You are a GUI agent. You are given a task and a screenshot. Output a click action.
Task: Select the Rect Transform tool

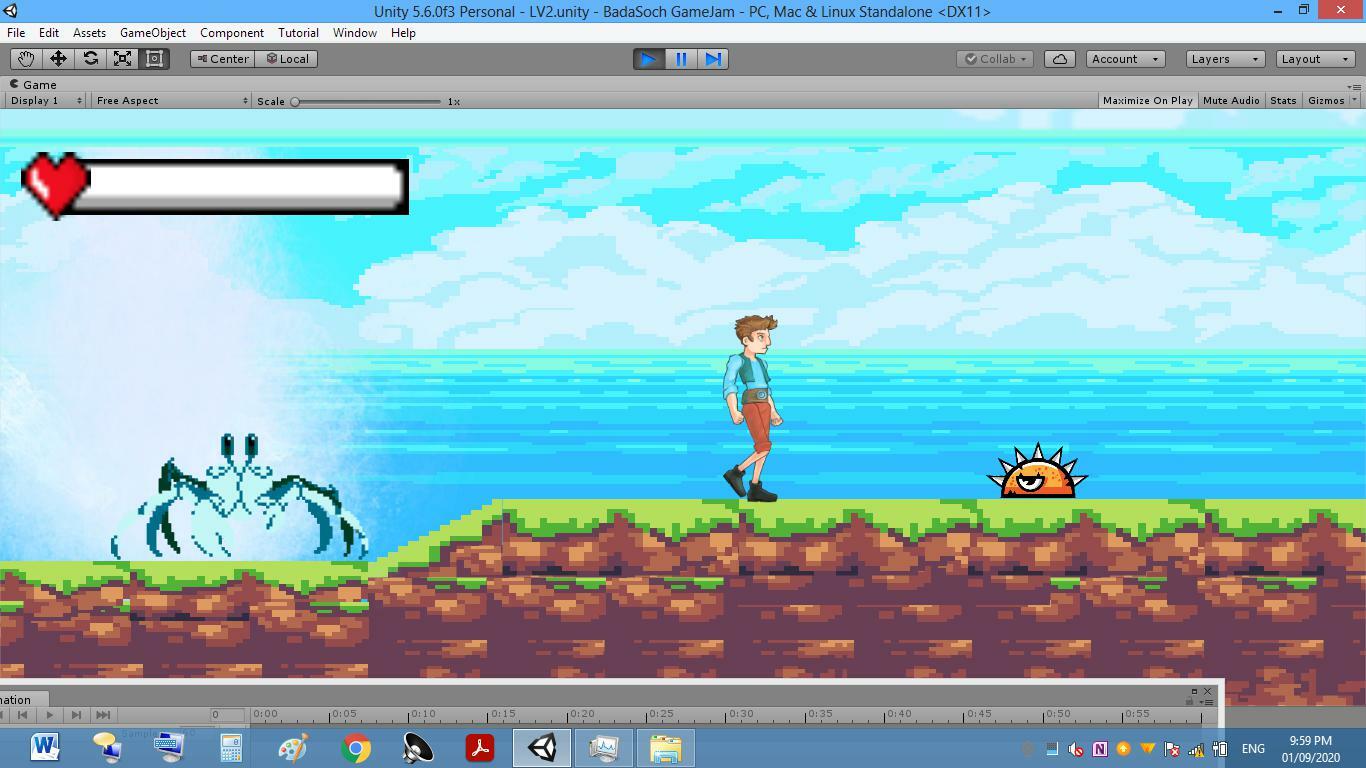coord(154,59)
